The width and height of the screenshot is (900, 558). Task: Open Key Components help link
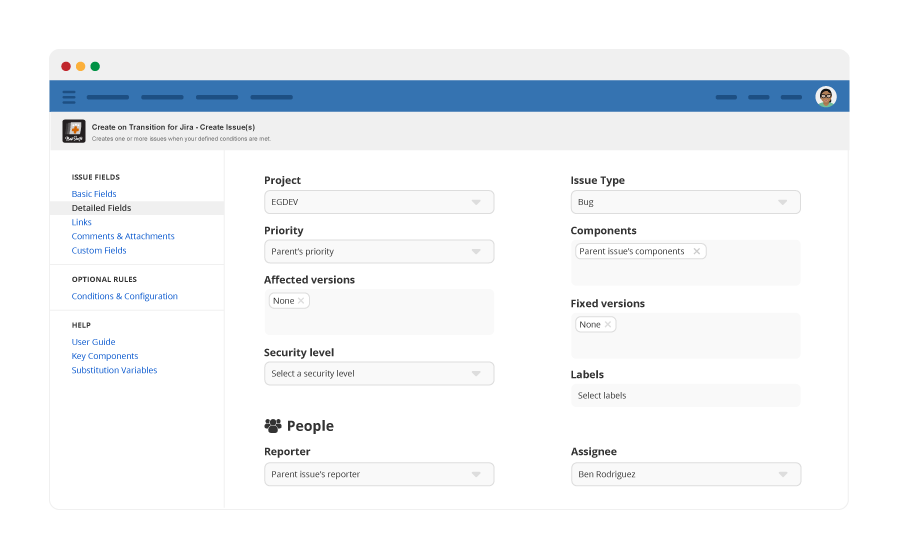click(x=105, y=356)
